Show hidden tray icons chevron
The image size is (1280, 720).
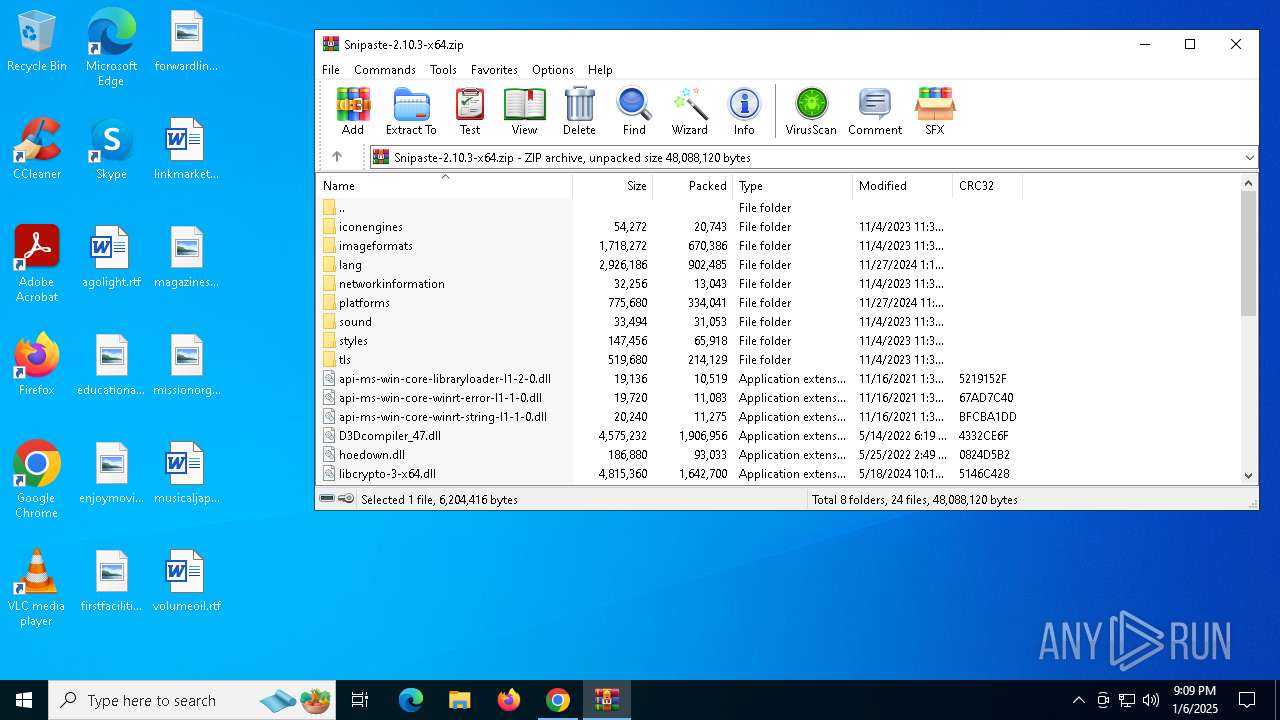point(1078,700)
